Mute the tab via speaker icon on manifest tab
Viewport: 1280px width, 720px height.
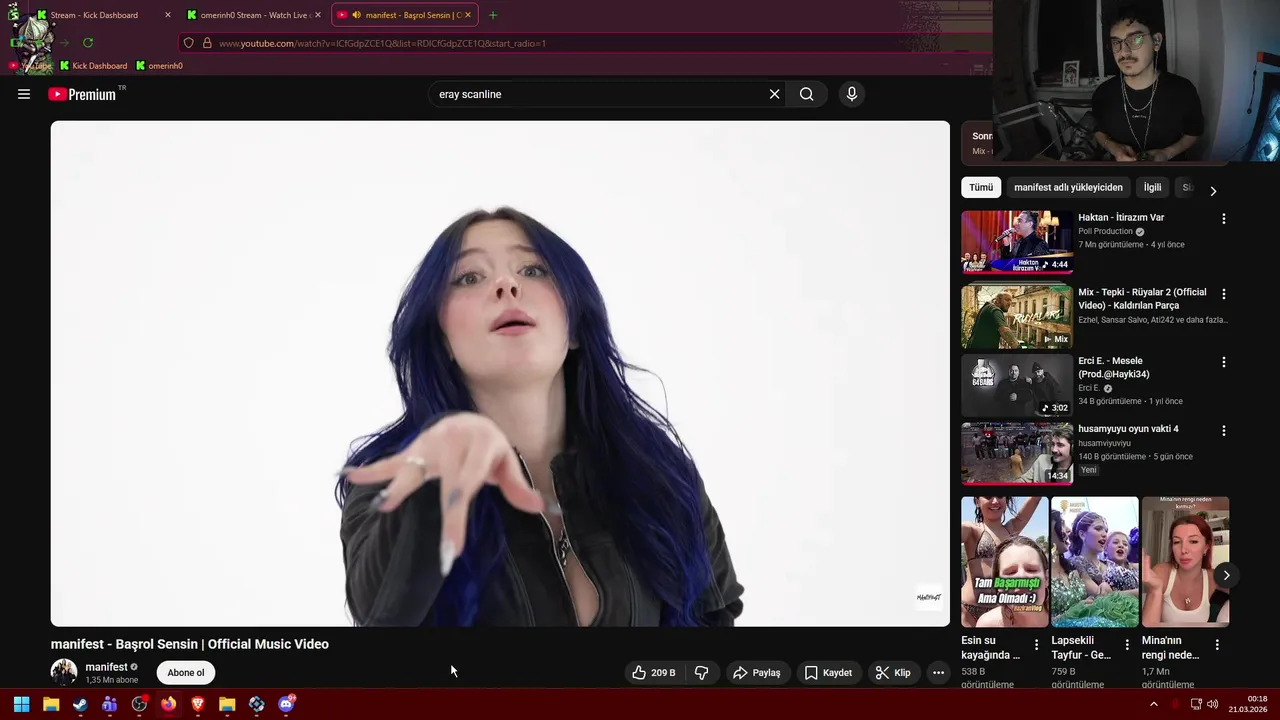point(356,15)
